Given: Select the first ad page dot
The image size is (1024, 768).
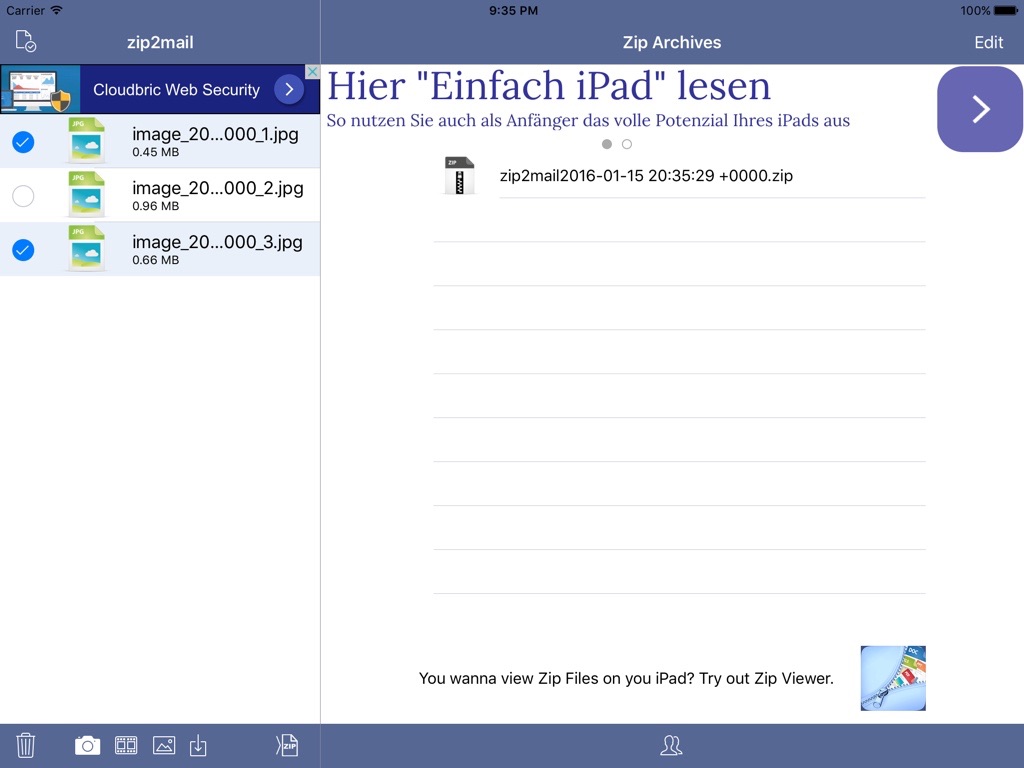Looking at the screenshot, I should coord(607,144).
